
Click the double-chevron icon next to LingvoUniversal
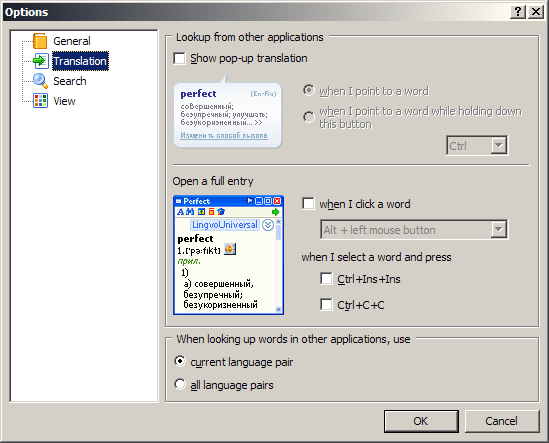tap(268, 225)
